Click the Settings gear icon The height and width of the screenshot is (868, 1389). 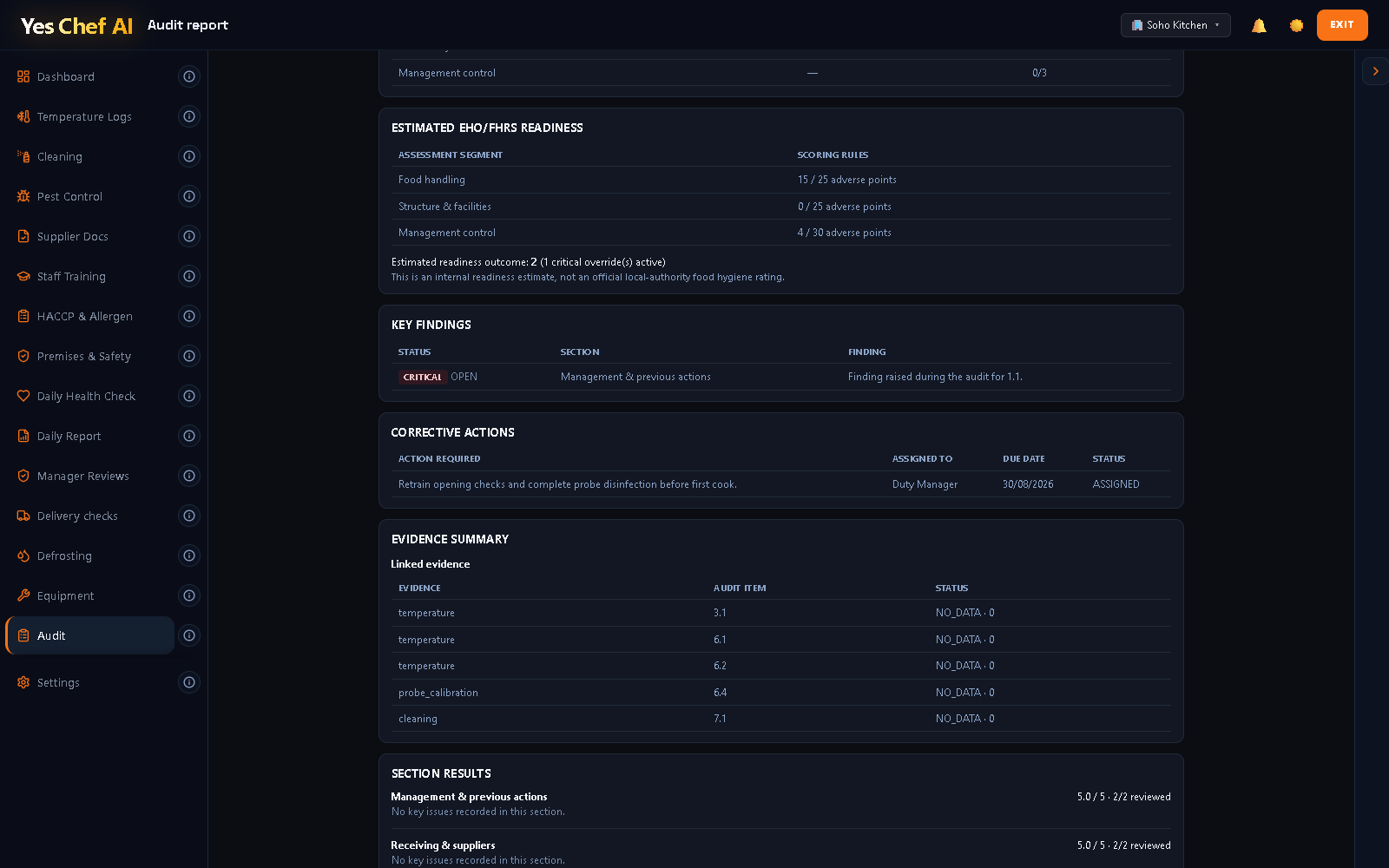pyautogui.click(x=23, y=682)
